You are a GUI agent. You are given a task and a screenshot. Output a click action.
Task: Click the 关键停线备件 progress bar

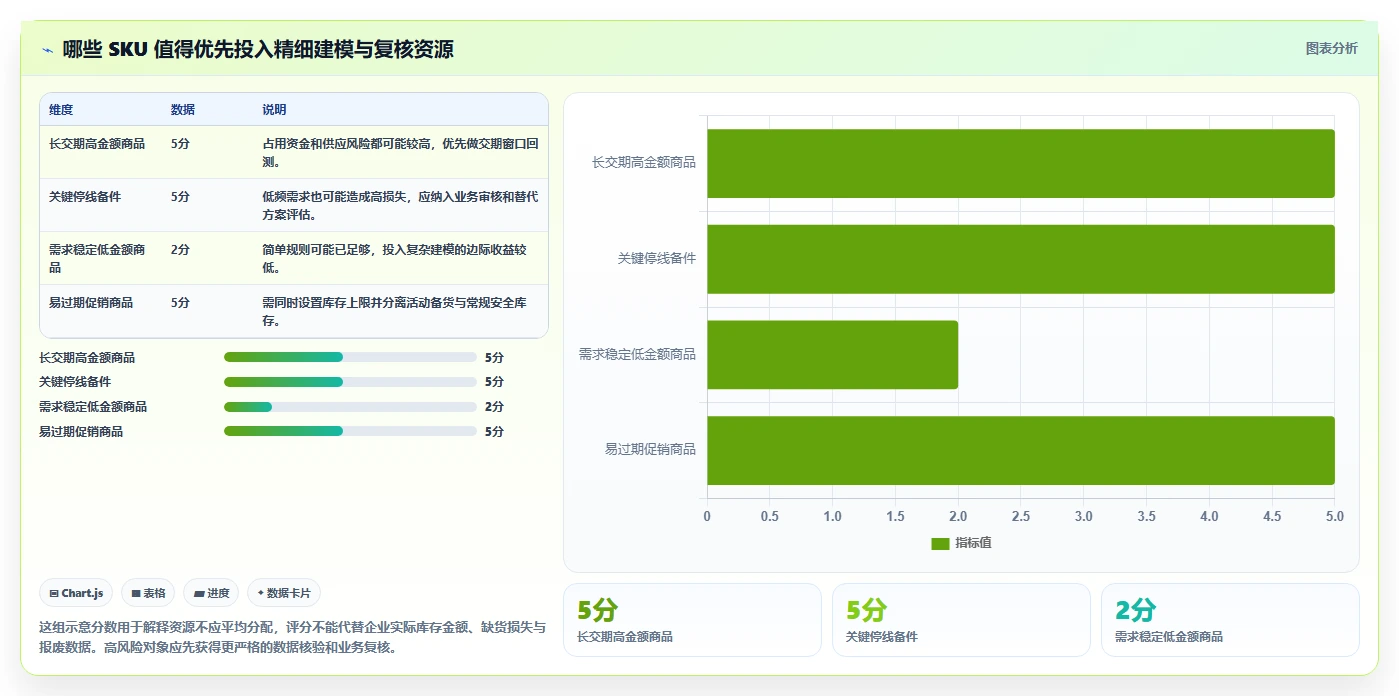point(350,382)
